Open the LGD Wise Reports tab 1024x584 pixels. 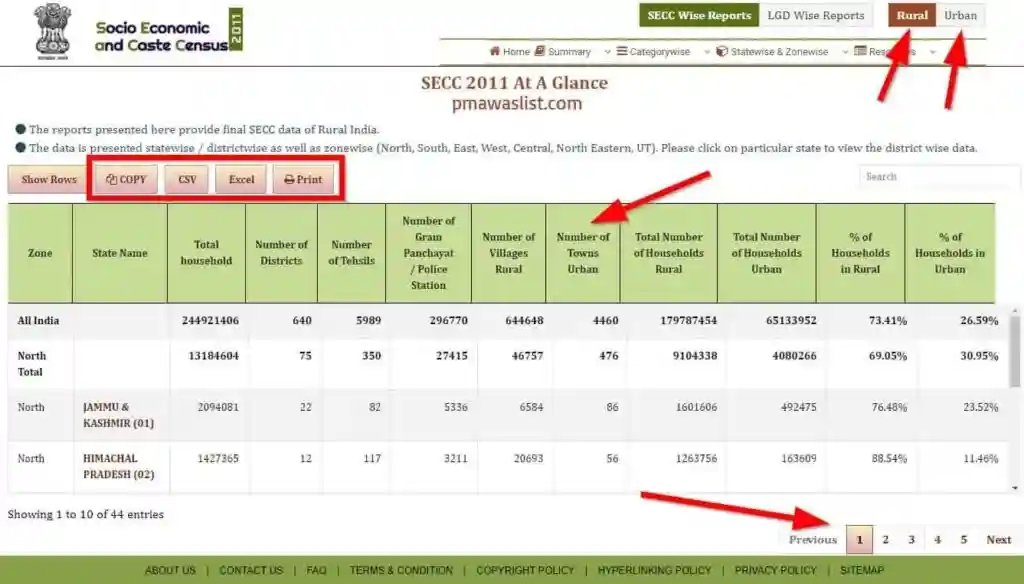click(816, 15)
